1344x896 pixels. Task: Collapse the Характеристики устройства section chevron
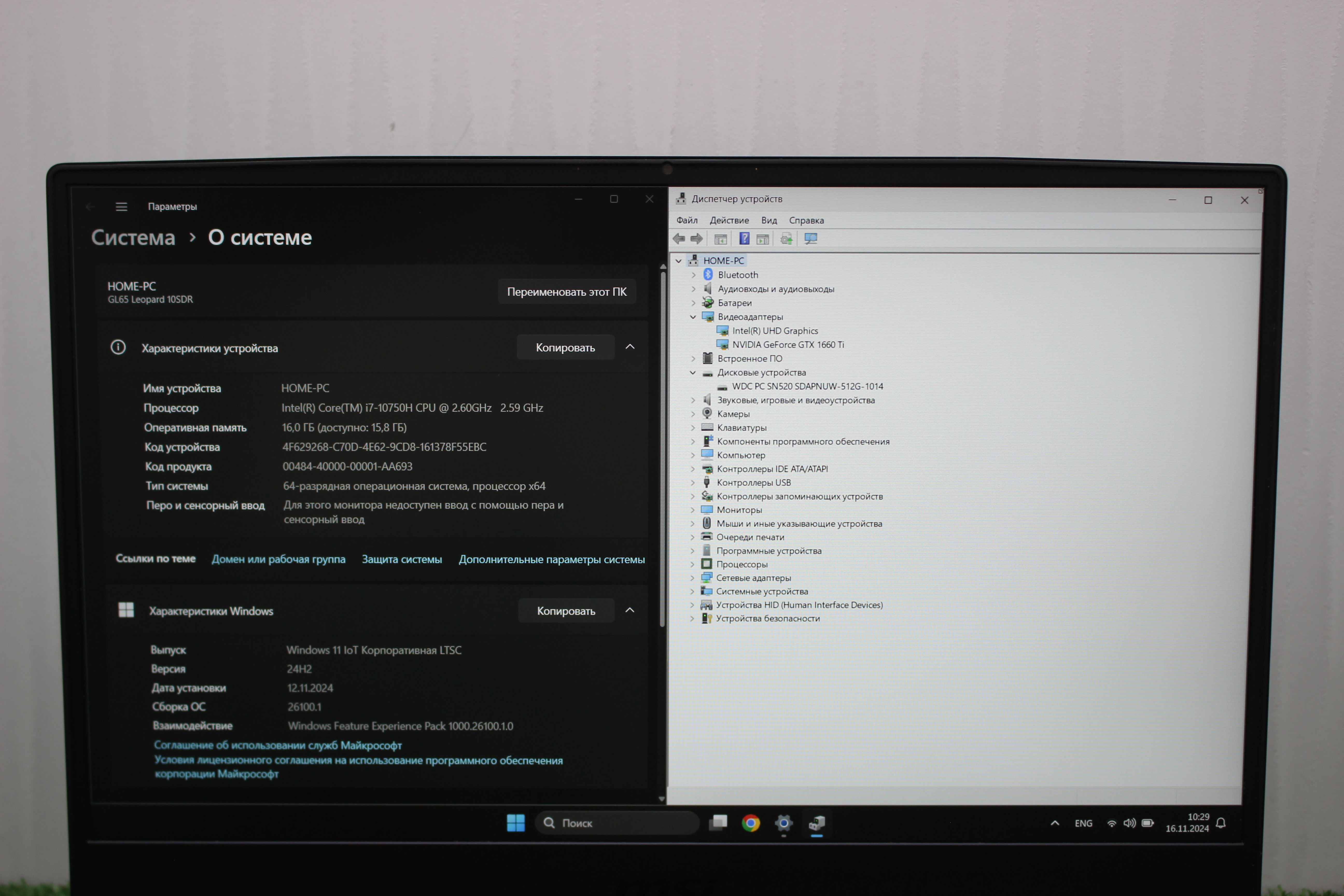tap(630, 347)
